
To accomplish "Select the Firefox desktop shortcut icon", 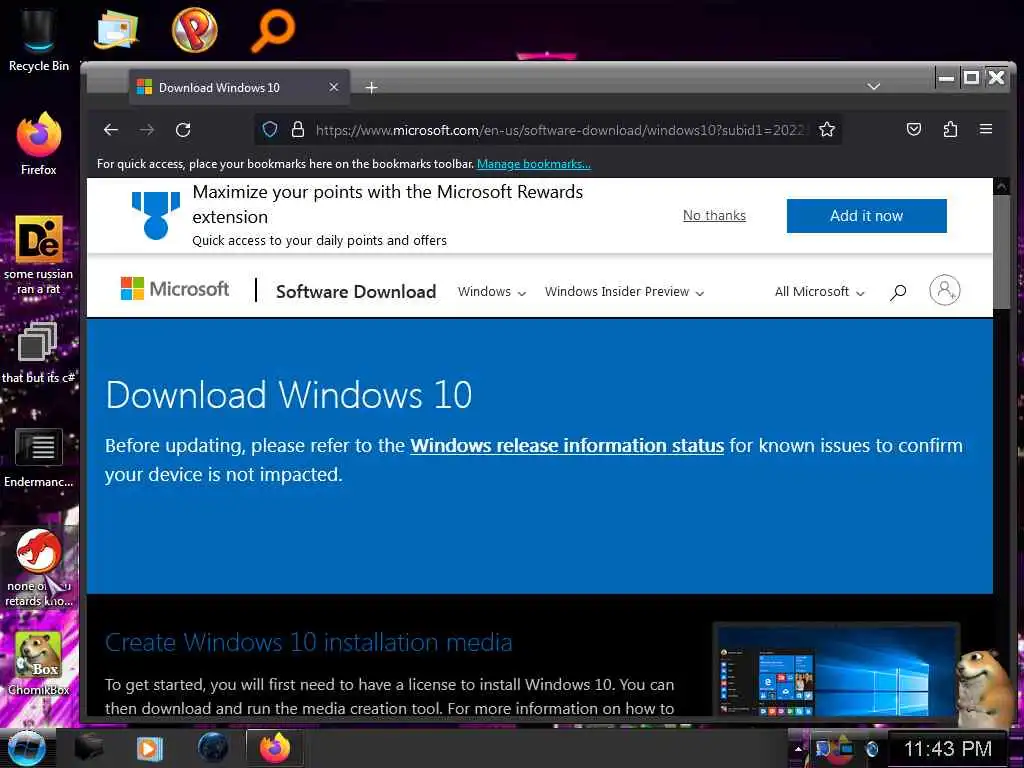I will [39, 144].
